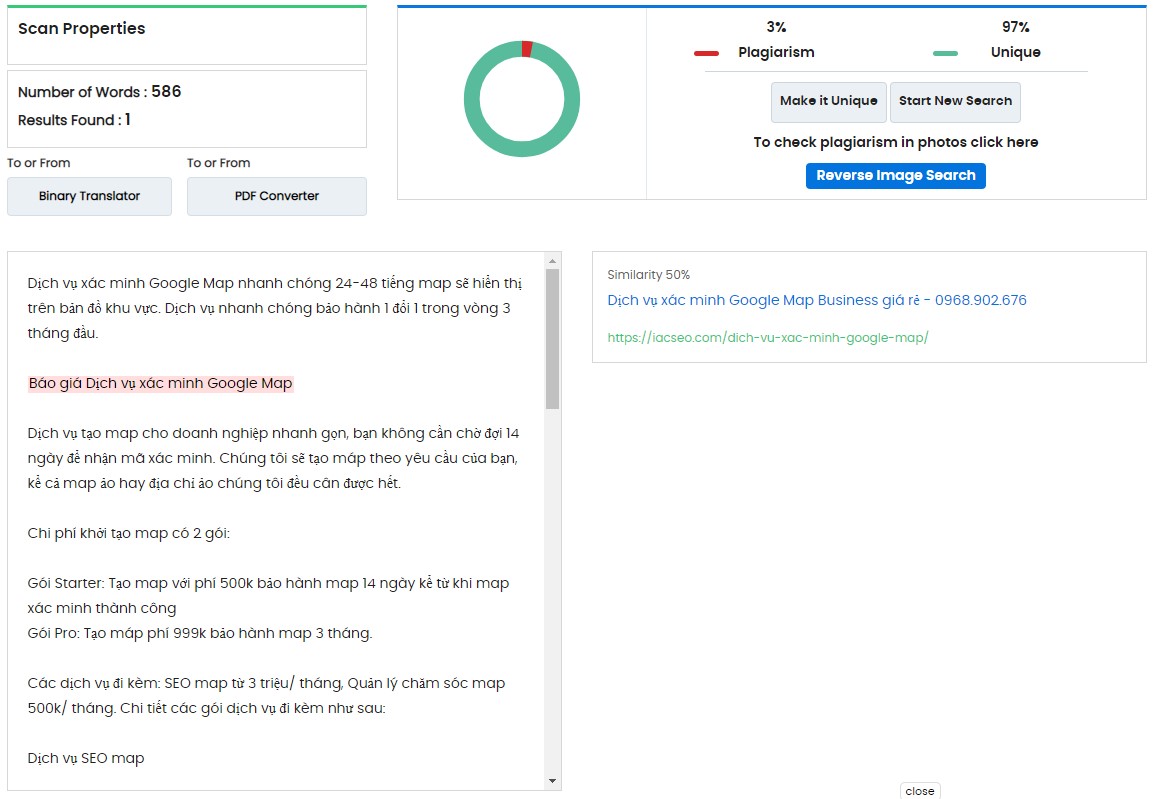Click the scrollbar up arrow
The image size is (1153, 799).
552,261
